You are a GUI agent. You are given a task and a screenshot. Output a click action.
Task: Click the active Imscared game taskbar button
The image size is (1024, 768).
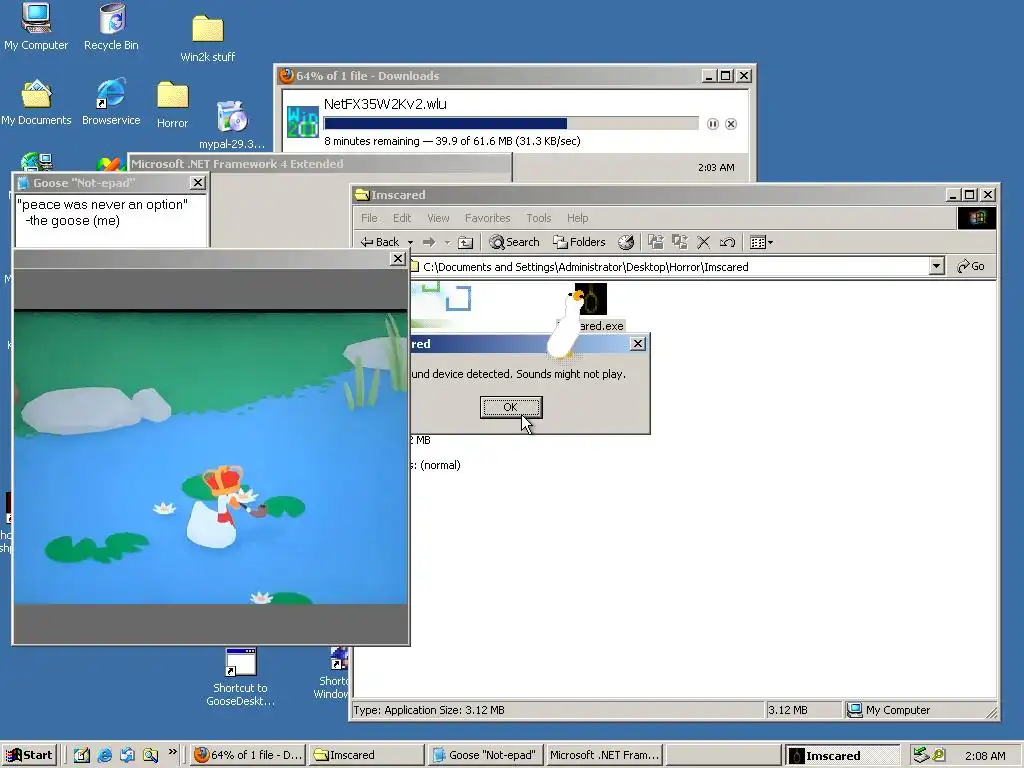tap(842, 756)
